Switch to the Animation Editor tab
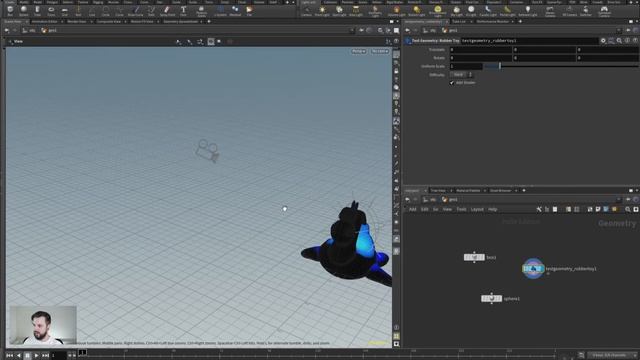640x360 pixels. [44, 22]
